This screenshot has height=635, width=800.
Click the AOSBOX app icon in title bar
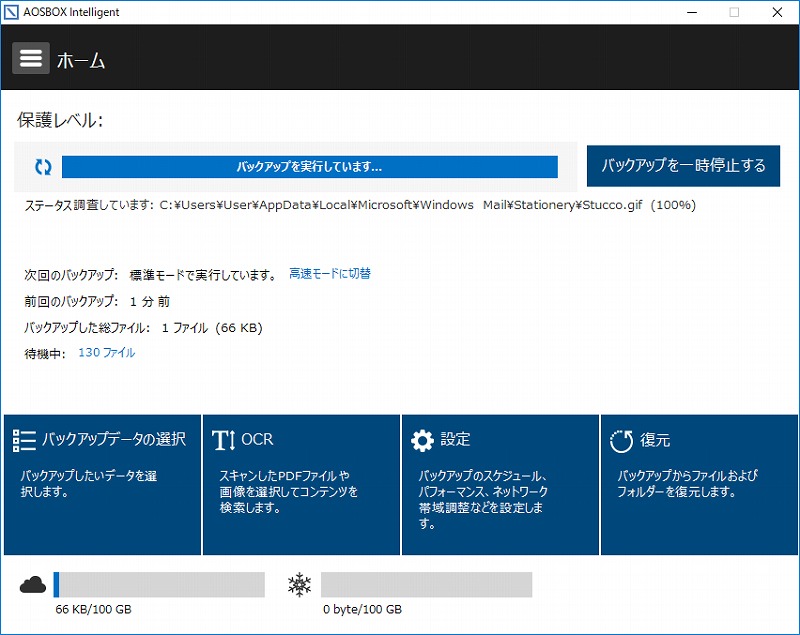click(11, 12)
